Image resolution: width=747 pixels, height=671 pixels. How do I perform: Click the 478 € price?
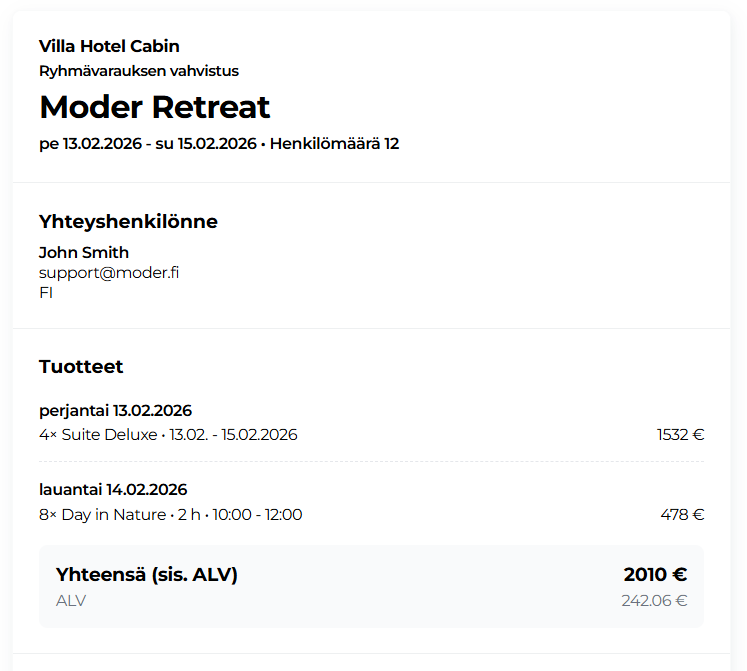[x=682, y=515]
